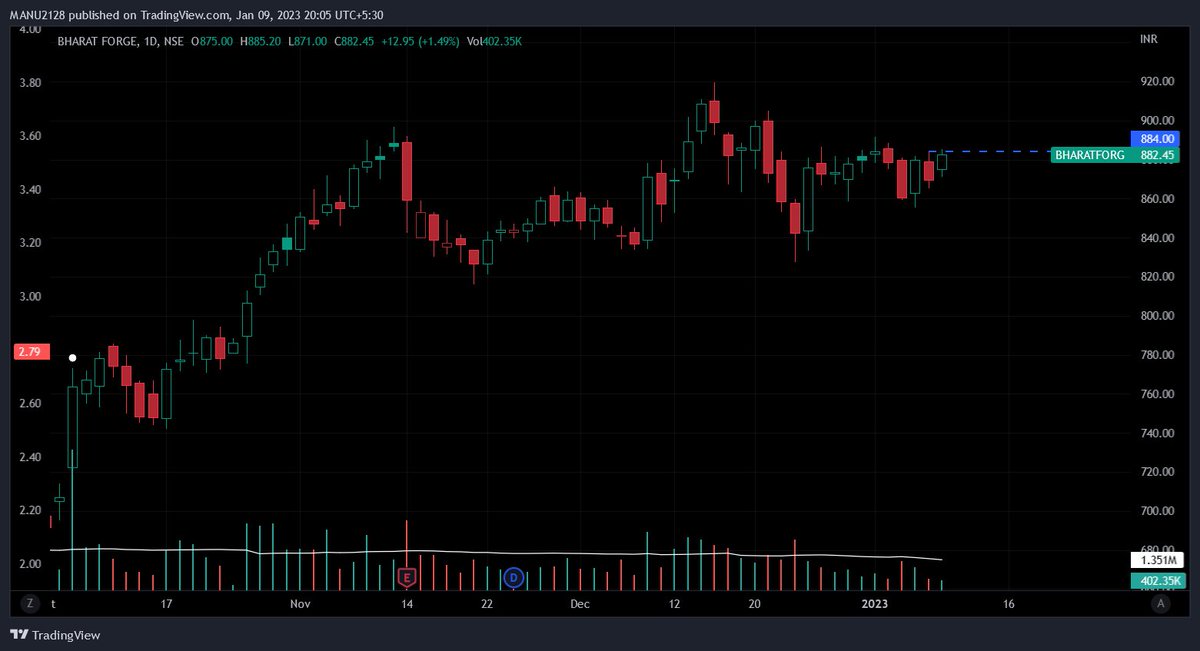This screenshot has width=1200, height=651.
Task: Click the 882.45 last price label
Action: [1155, 155]
